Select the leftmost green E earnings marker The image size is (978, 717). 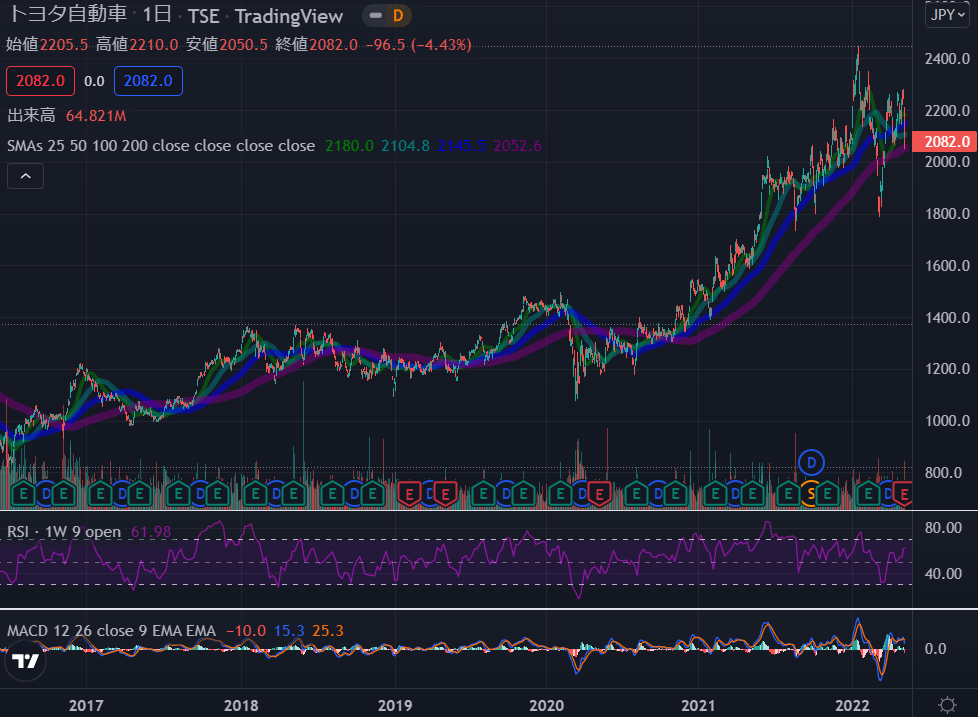click(x=24, y=495)
